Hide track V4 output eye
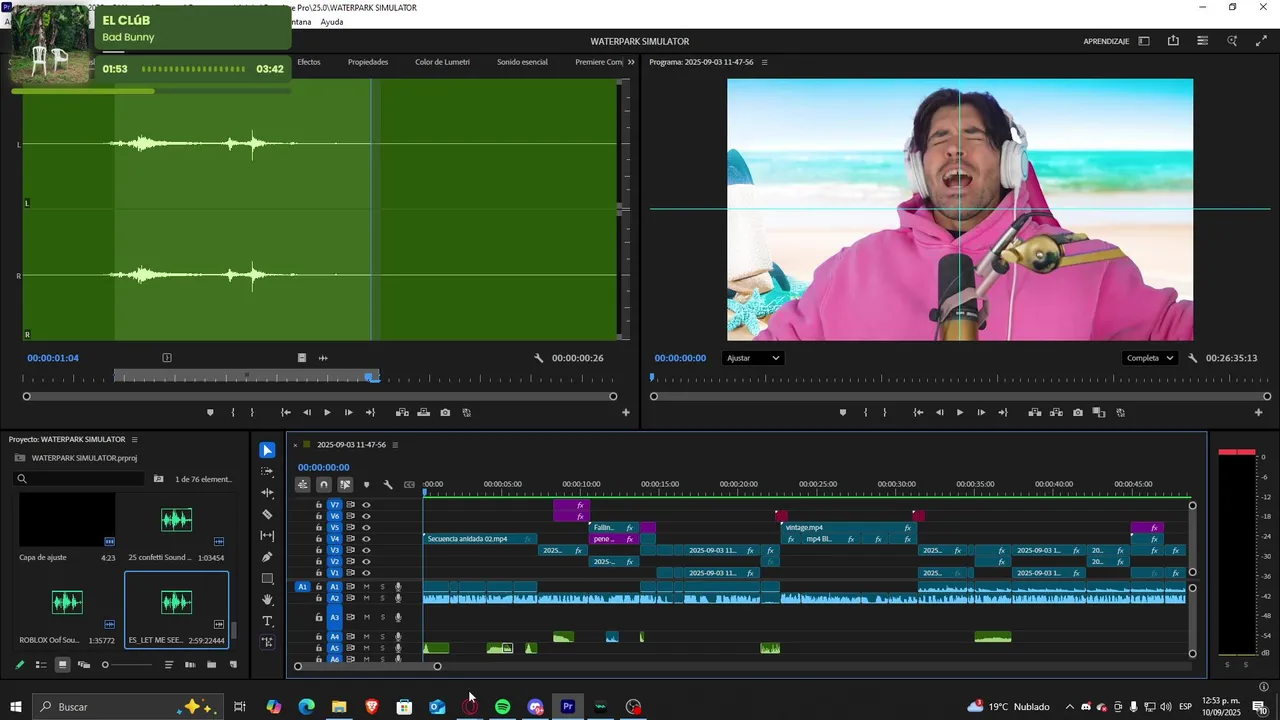Viewport: 1280px width, 720px height. pos(366,539)
